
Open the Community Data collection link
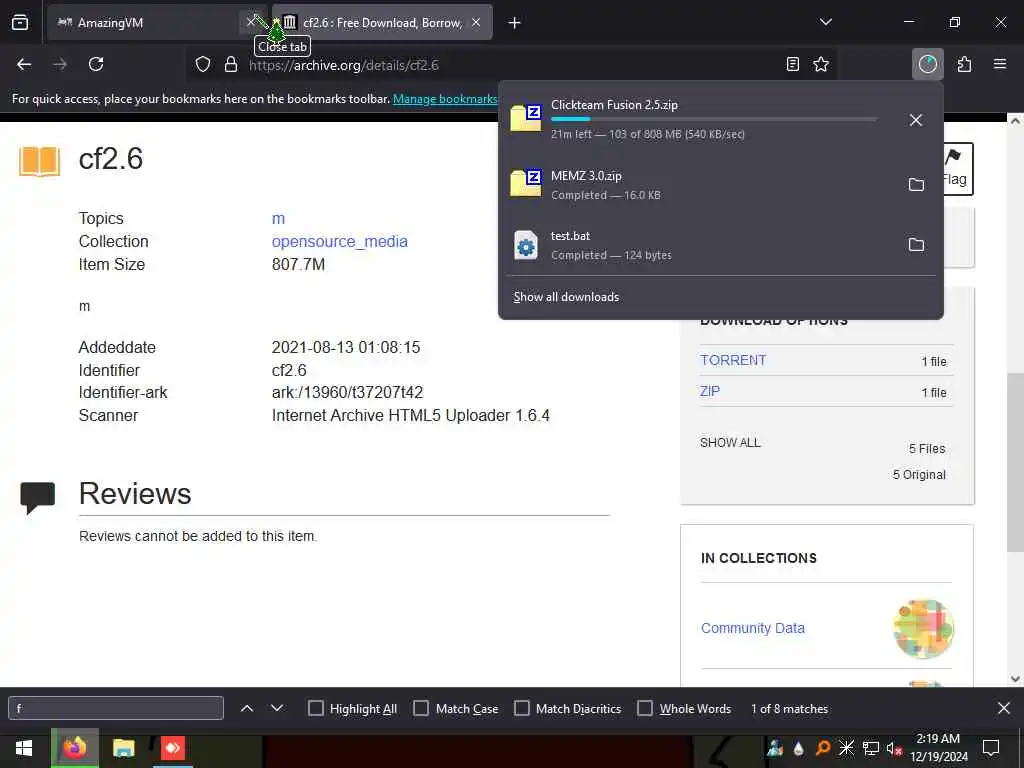[x=752, y=628]
